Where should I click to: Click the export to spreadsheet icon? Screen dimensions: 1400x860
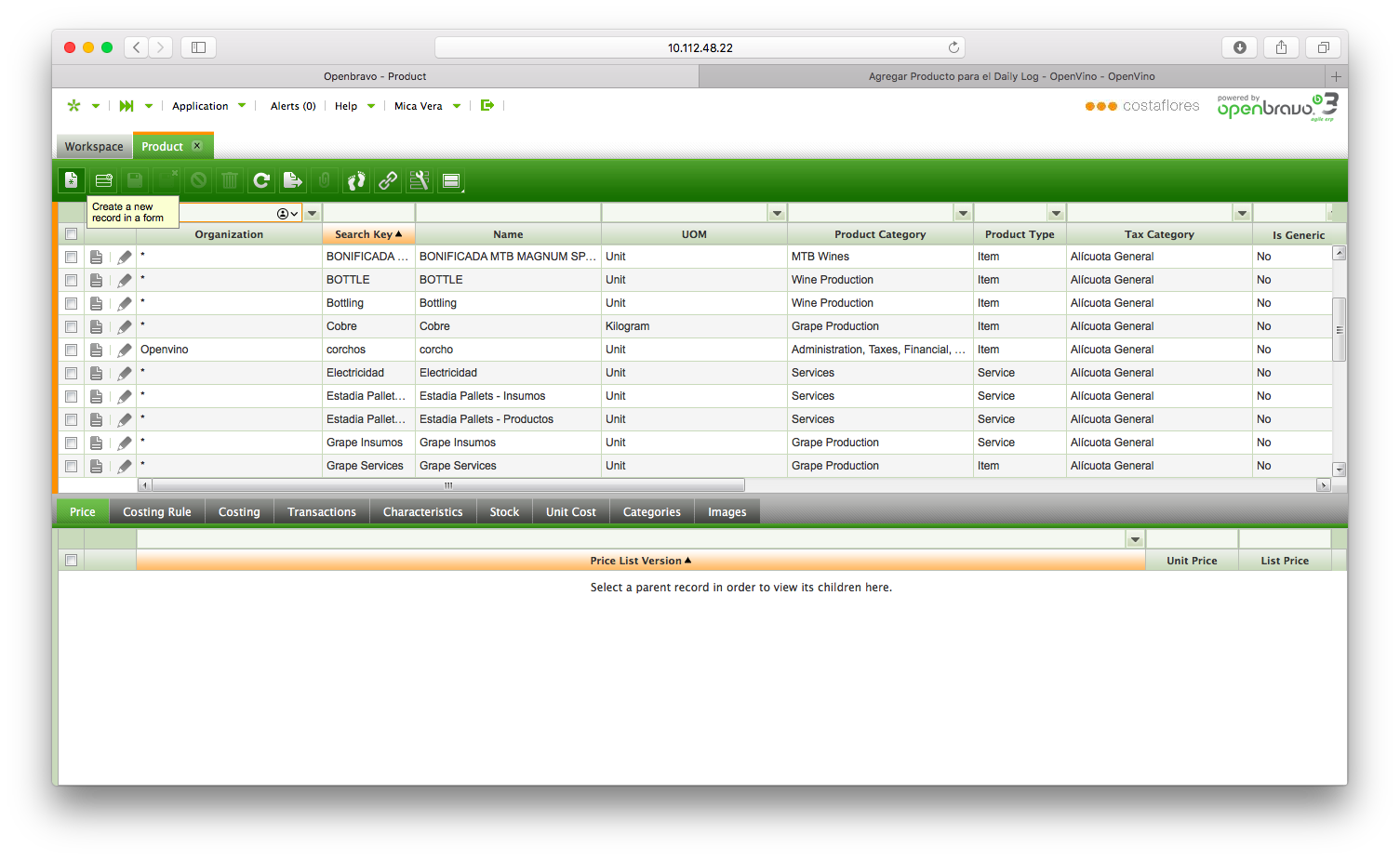(x=293, y=180)
